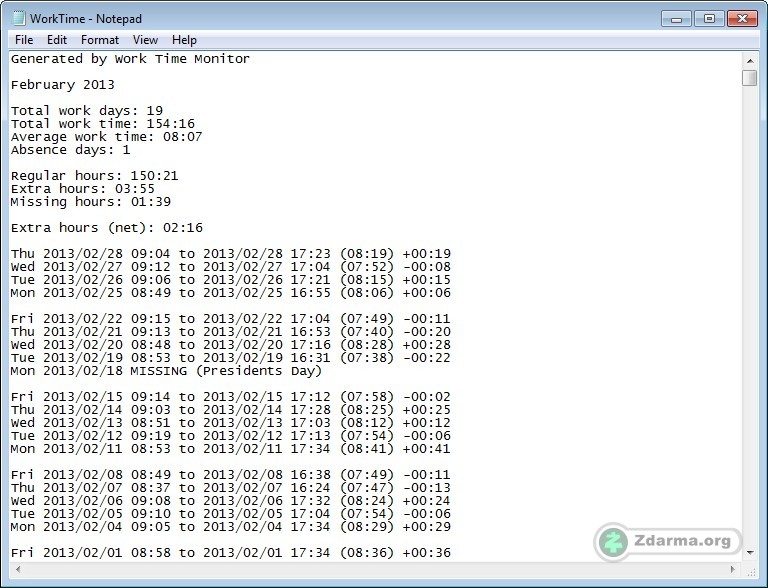Open the Help menu
Image resolution: width=768 pixels, height=588 pixels.
[184, 40]
